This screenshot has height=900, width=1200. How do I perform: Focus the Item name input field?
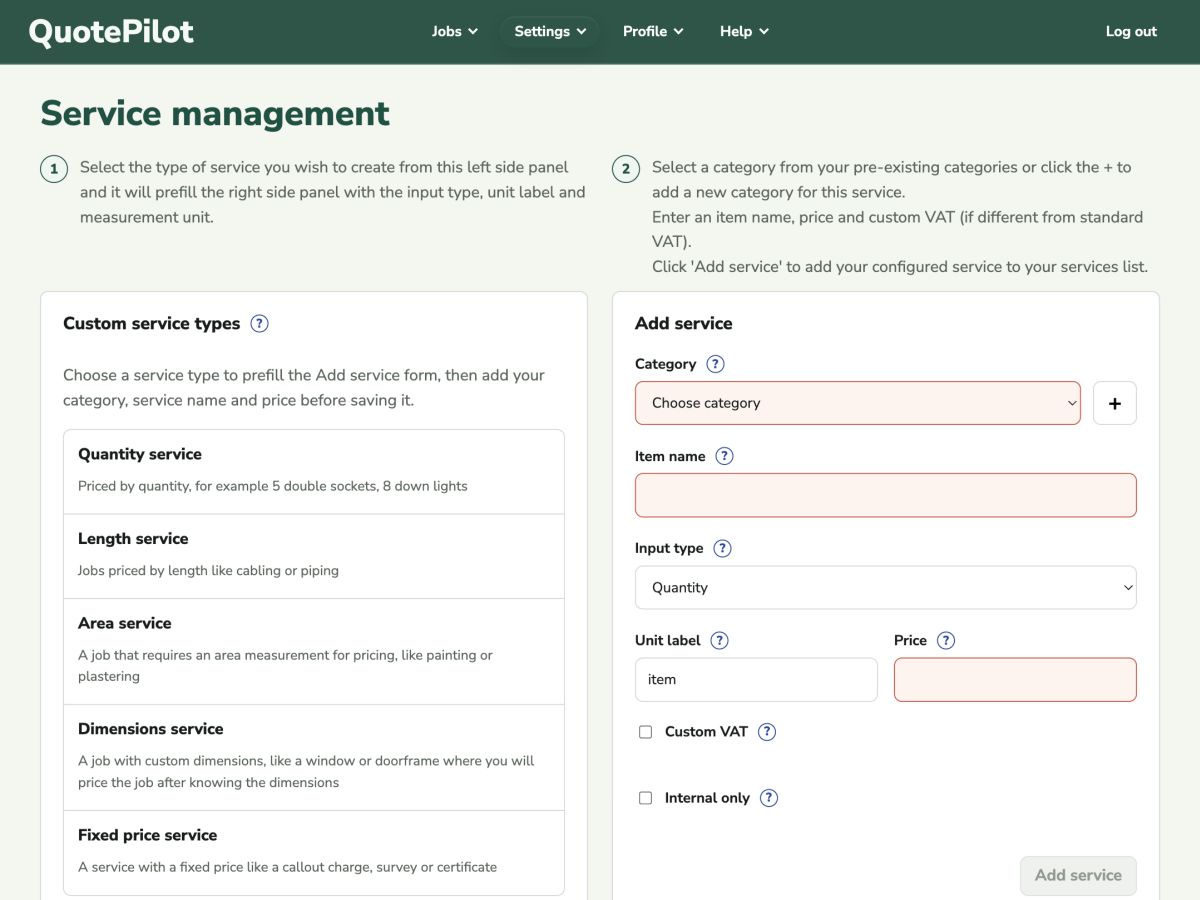pyautogui.click(x=886, y=495)
